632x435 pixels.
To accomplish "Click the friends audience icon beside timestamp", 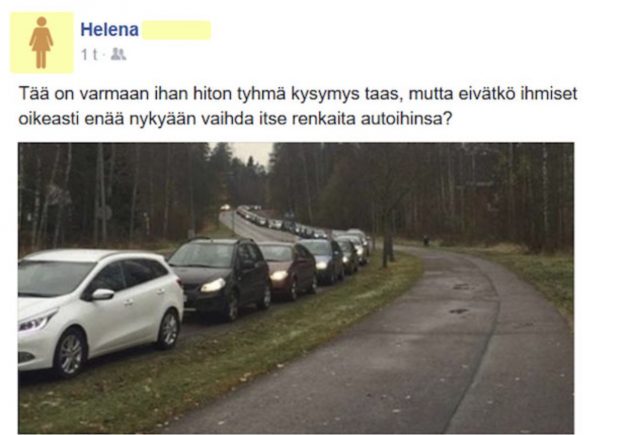I will [x=118, y=54].
